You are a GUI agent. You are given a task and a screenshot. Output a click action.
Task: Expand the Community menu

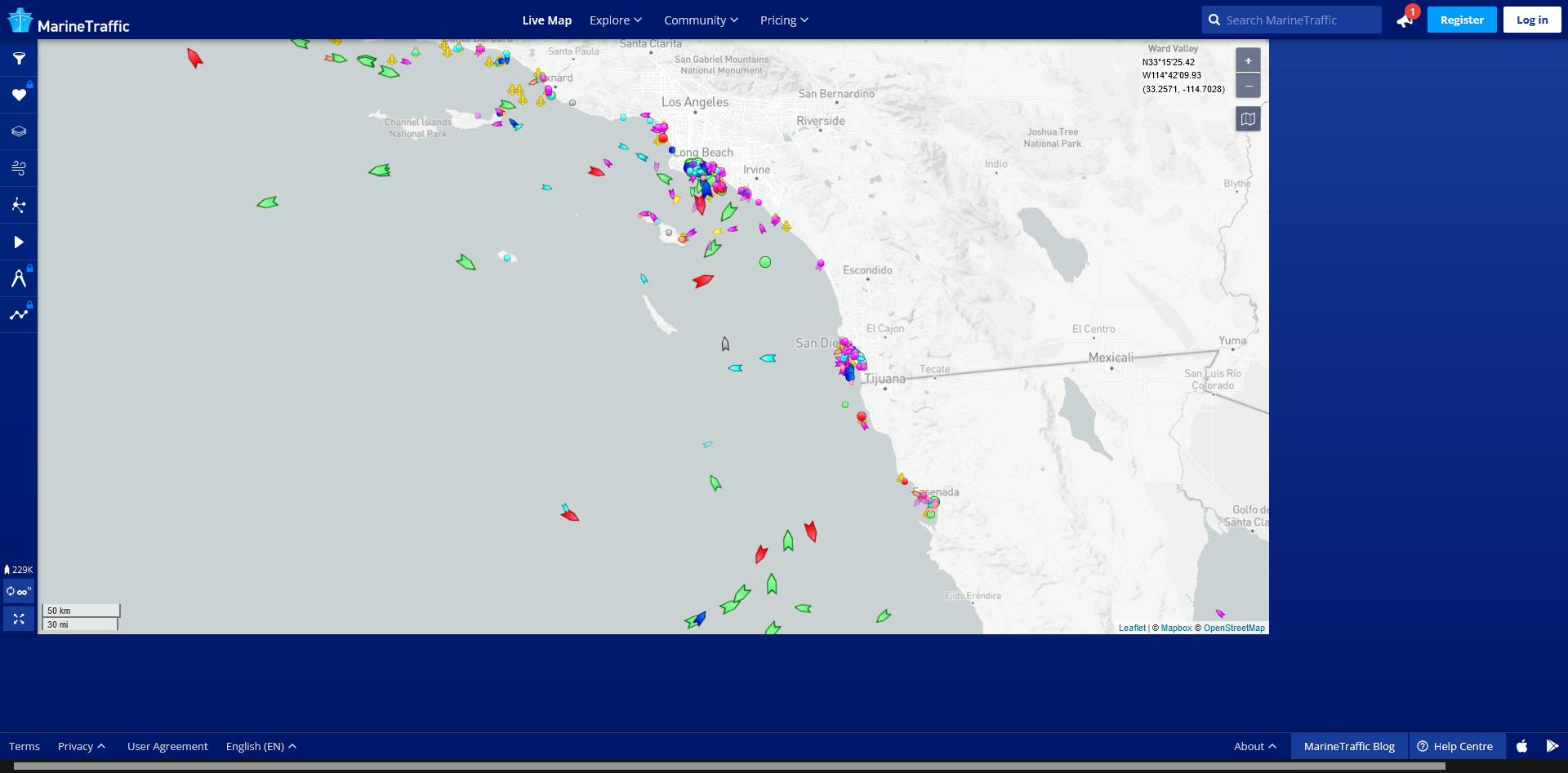pos(701,20)
